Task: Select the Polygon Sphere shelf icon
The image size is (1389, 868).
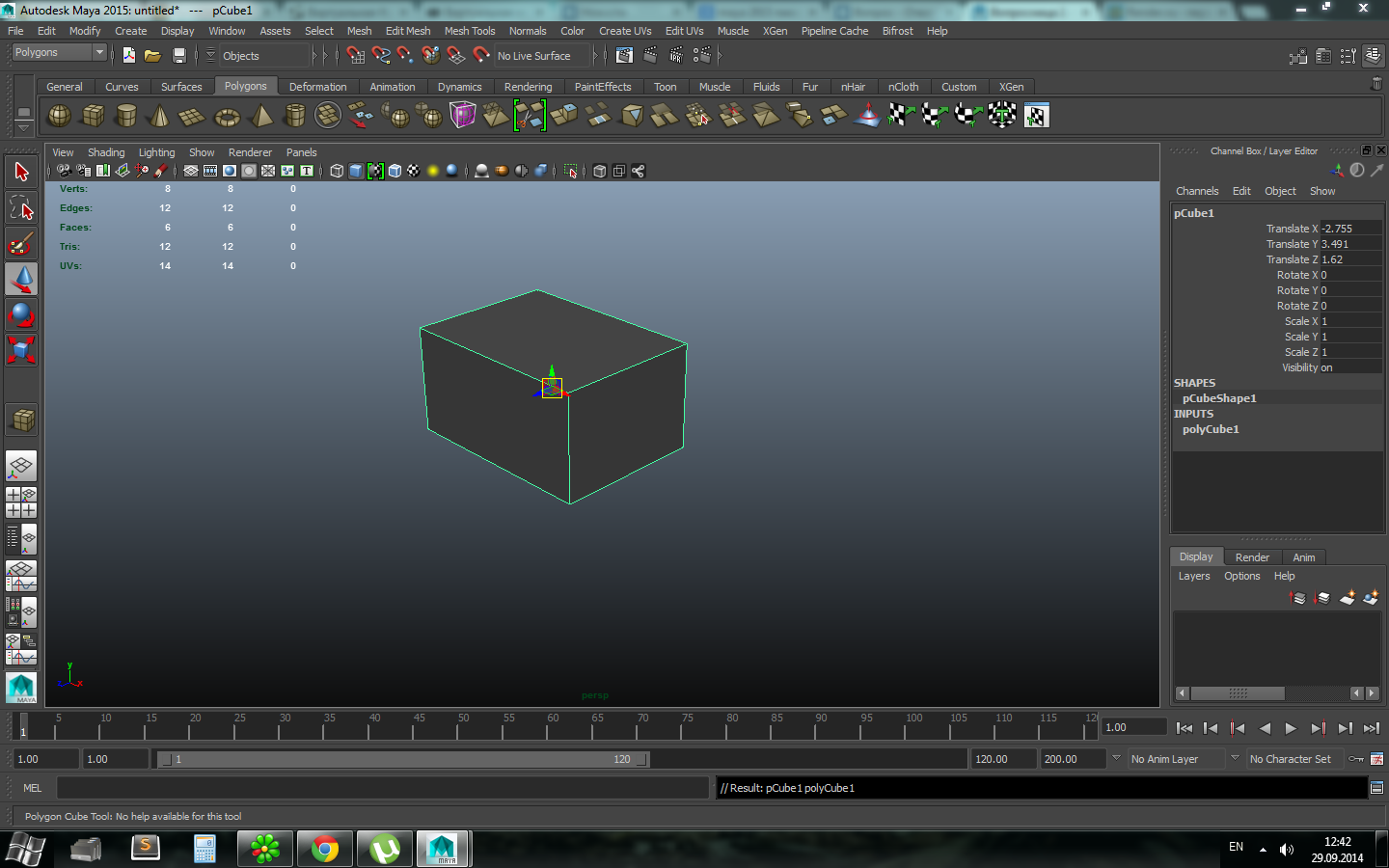Action: click(60, 116)
